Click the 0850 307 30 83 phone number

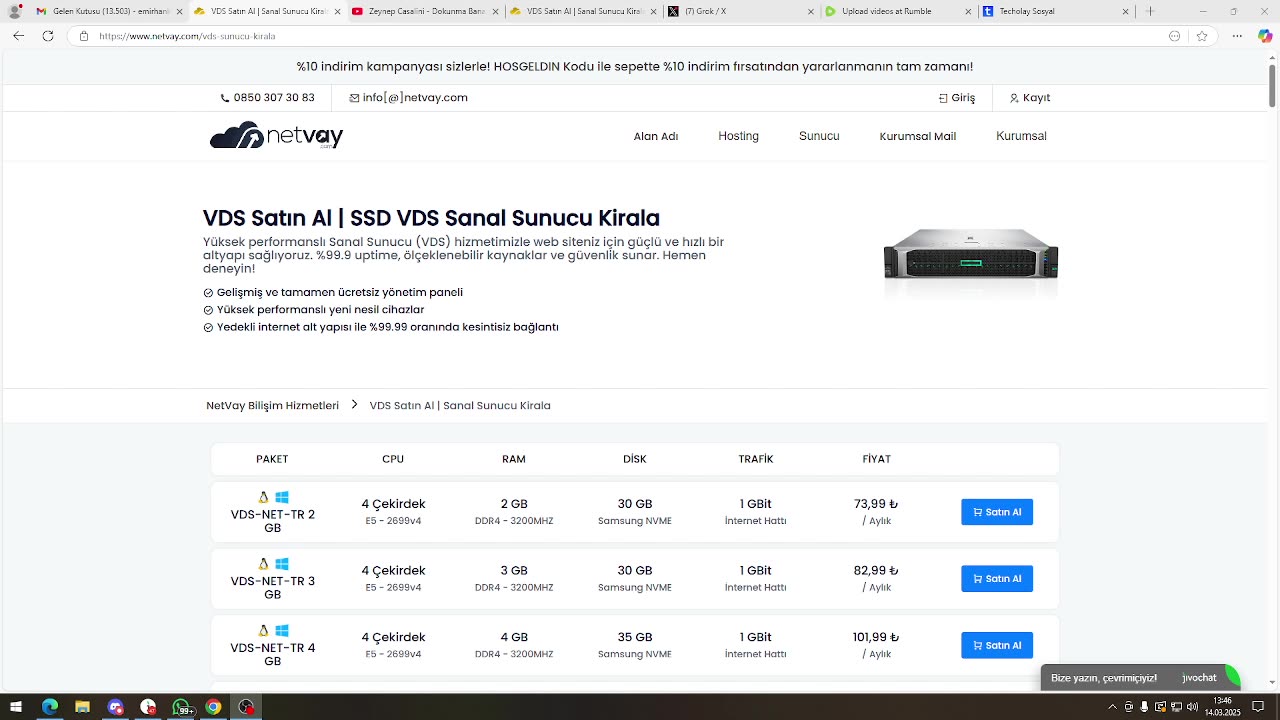point(268,98)
